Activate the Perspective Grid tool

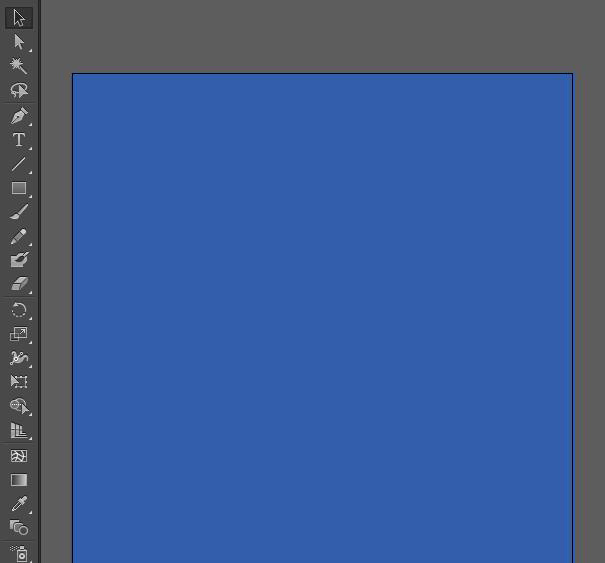coord(19,430)
